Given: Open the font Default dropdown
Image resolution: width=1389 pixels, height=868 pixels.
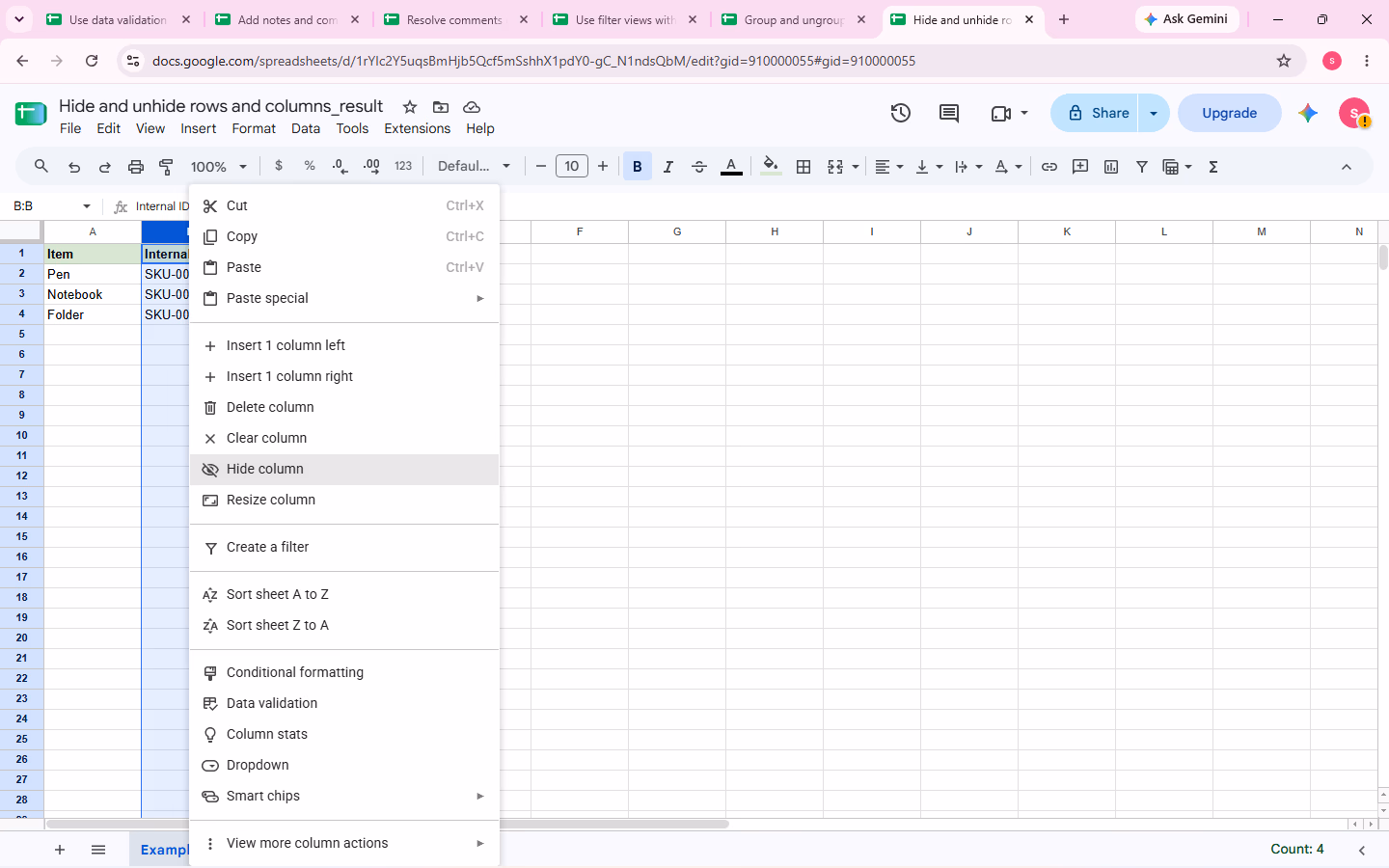Looking at the screenshot, I should coord(474,166).
